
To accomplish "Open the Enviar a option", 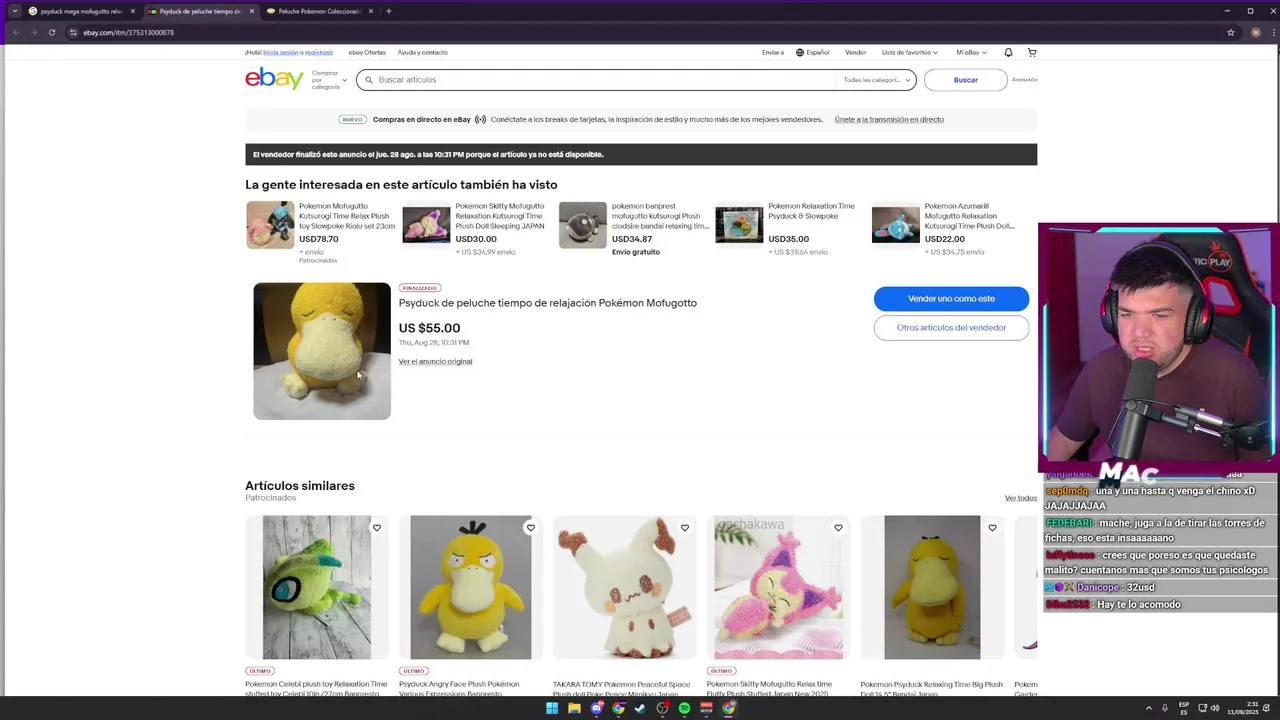I will tap(773, 52).
